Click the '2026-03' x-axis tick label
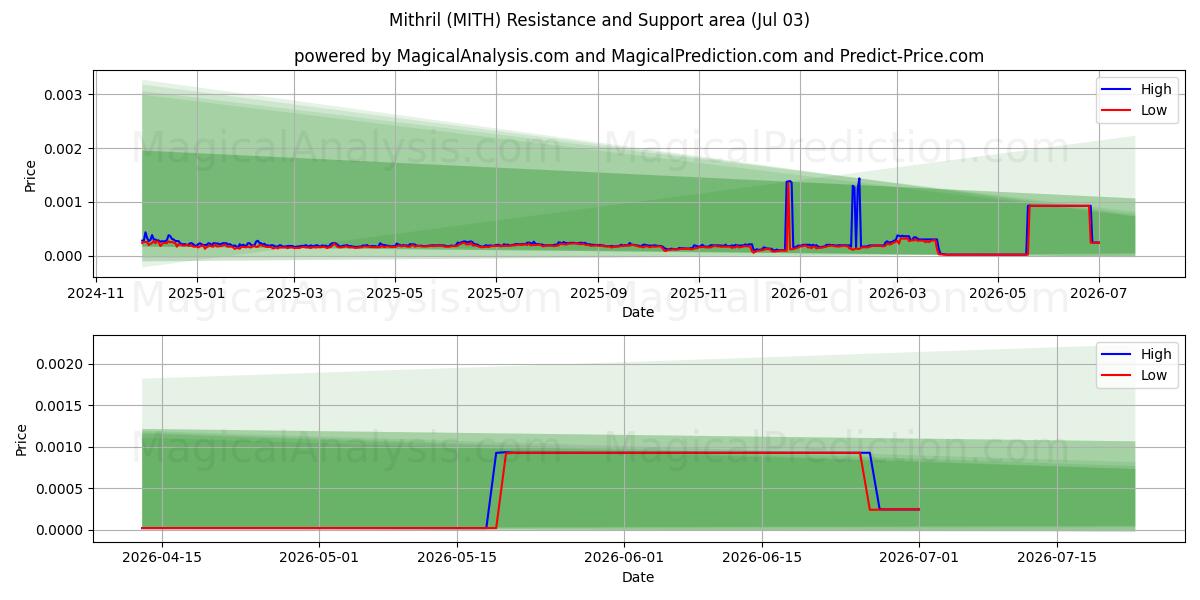This screenshot has height=600, width=1200. (896, 292)
